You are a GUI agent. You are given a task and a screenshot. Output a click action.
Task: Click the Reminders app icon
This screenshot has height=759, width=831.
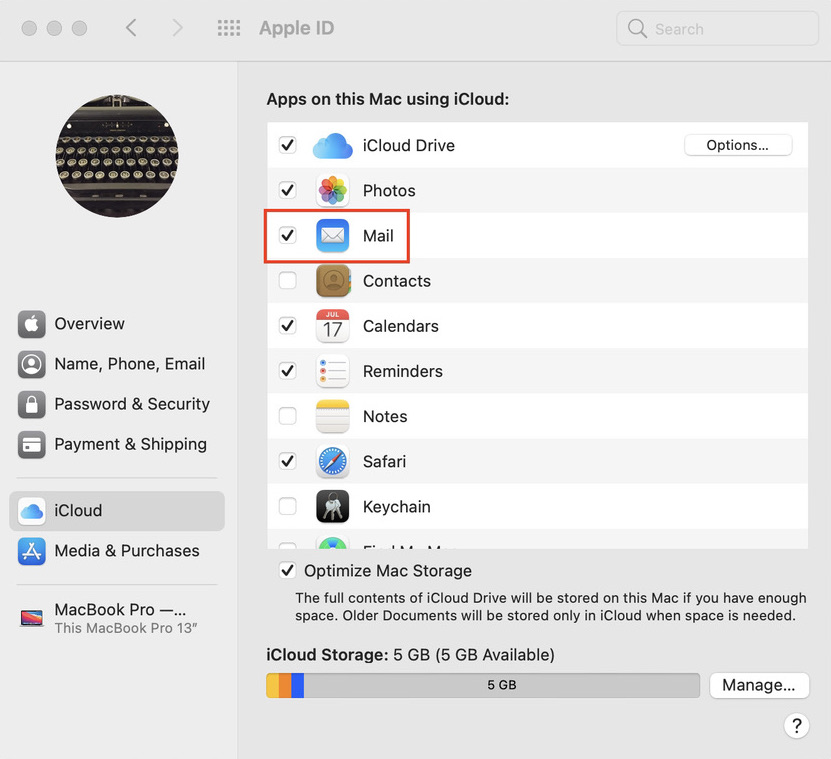[332, 371]
